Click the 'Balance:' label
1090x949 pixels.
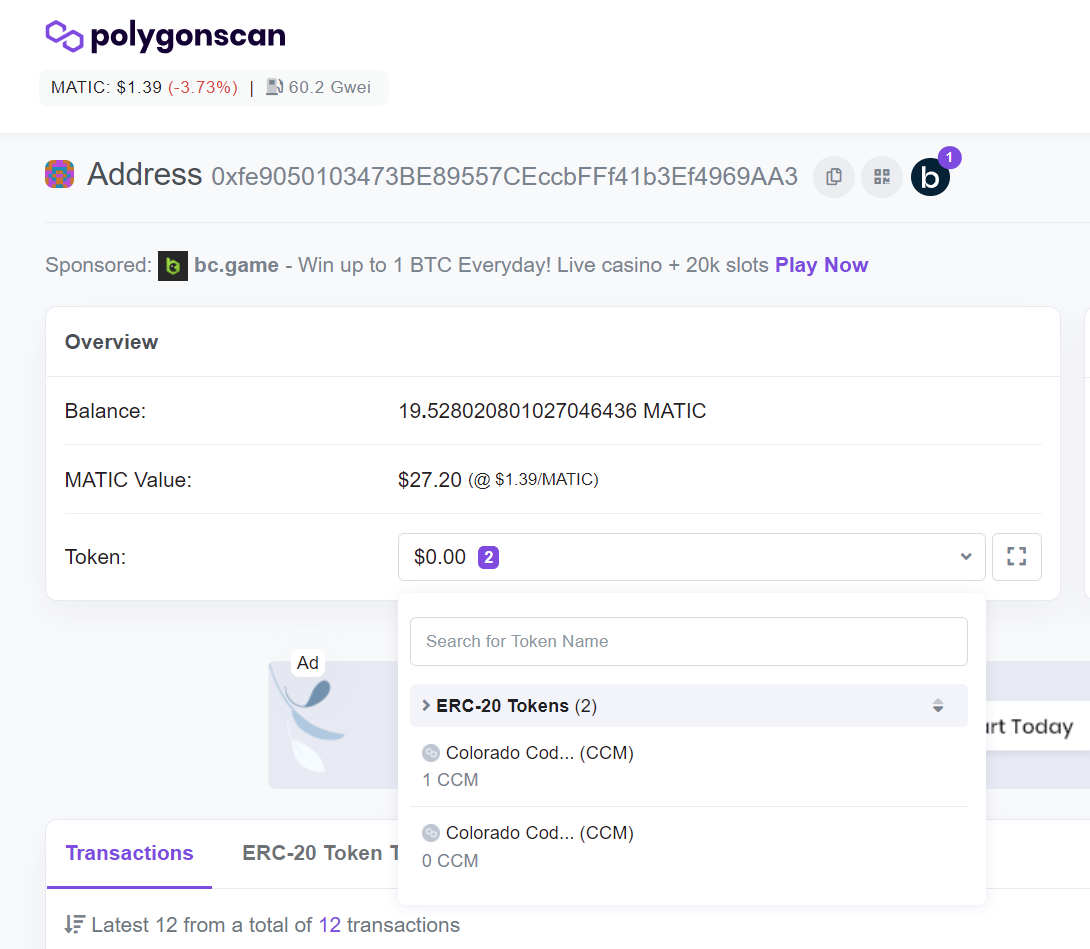pos(105,411)
